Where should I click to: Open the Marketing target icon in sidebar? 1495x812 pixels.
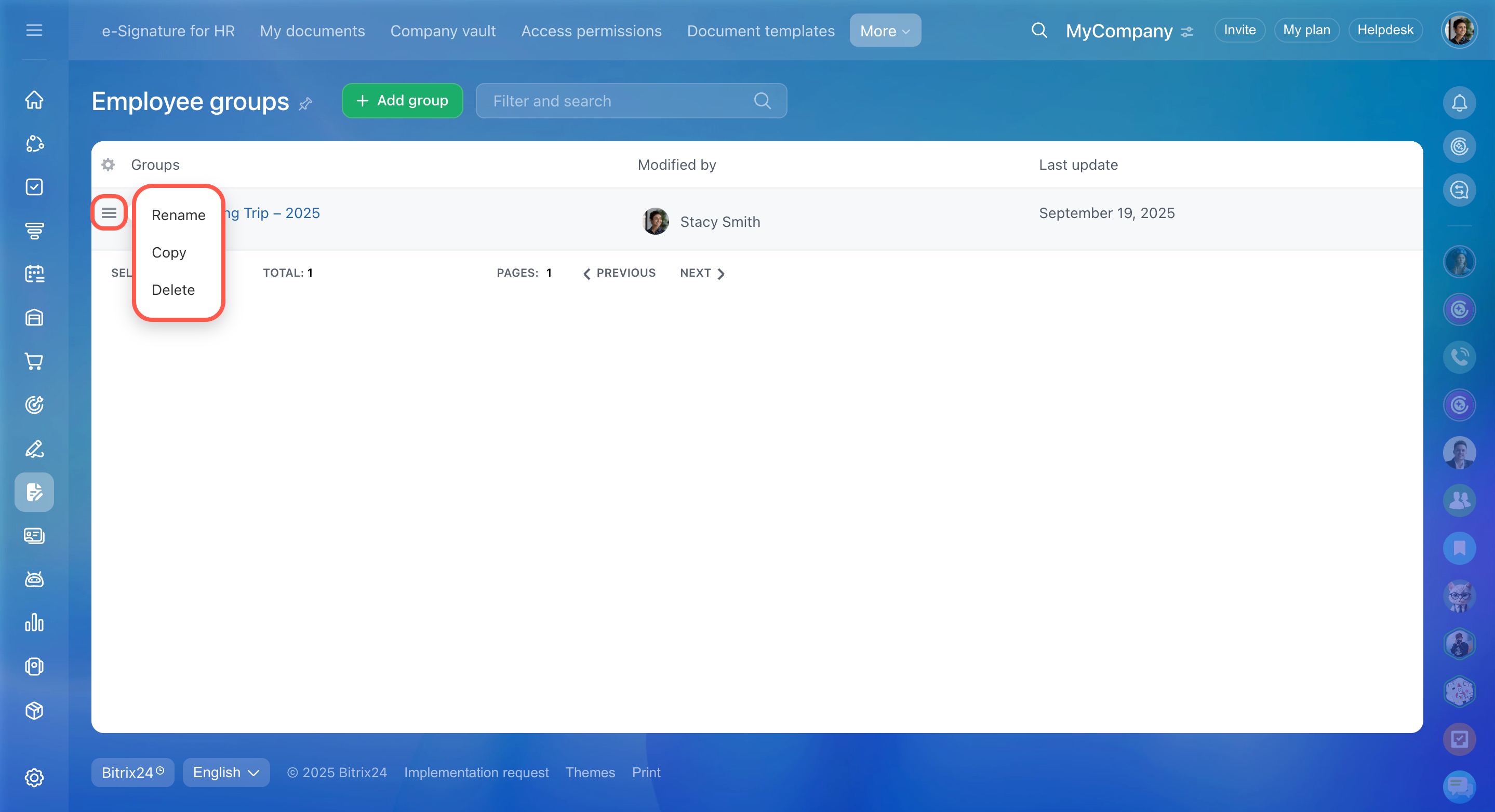[34, 405]
